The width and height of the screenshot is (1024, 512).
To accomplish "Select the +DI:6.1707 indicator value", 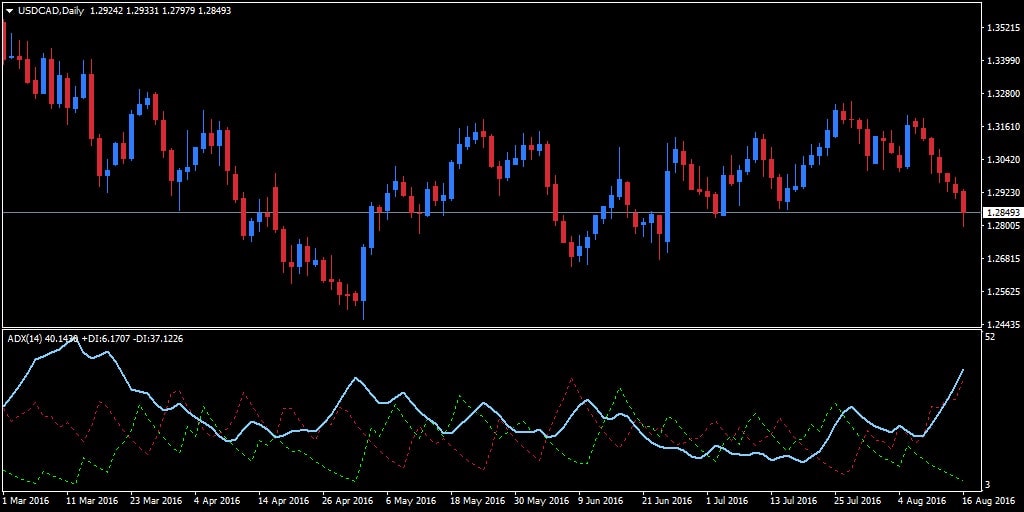I will [104, 338].
